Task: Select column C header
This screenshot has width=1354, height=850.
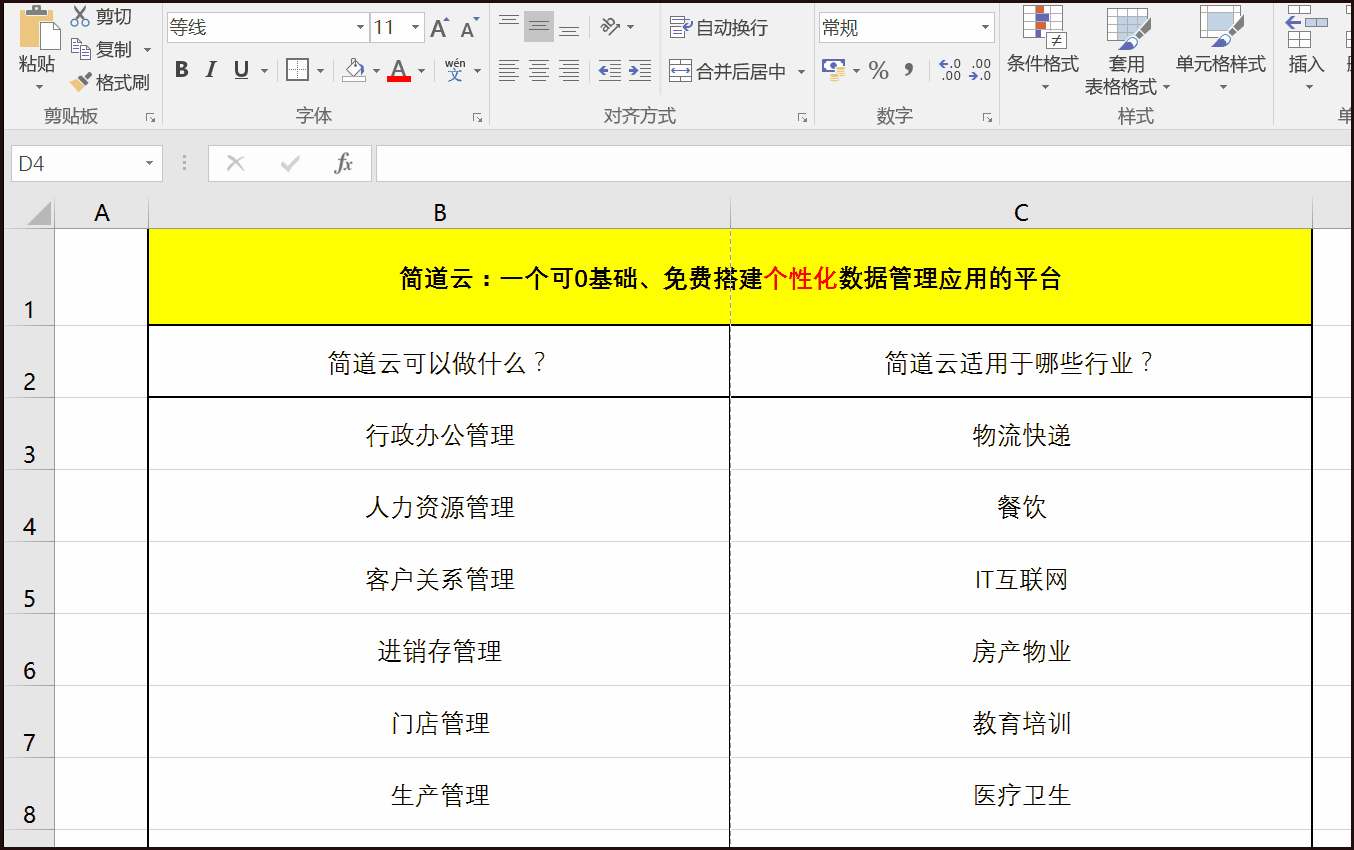Action: point(1021,213)
